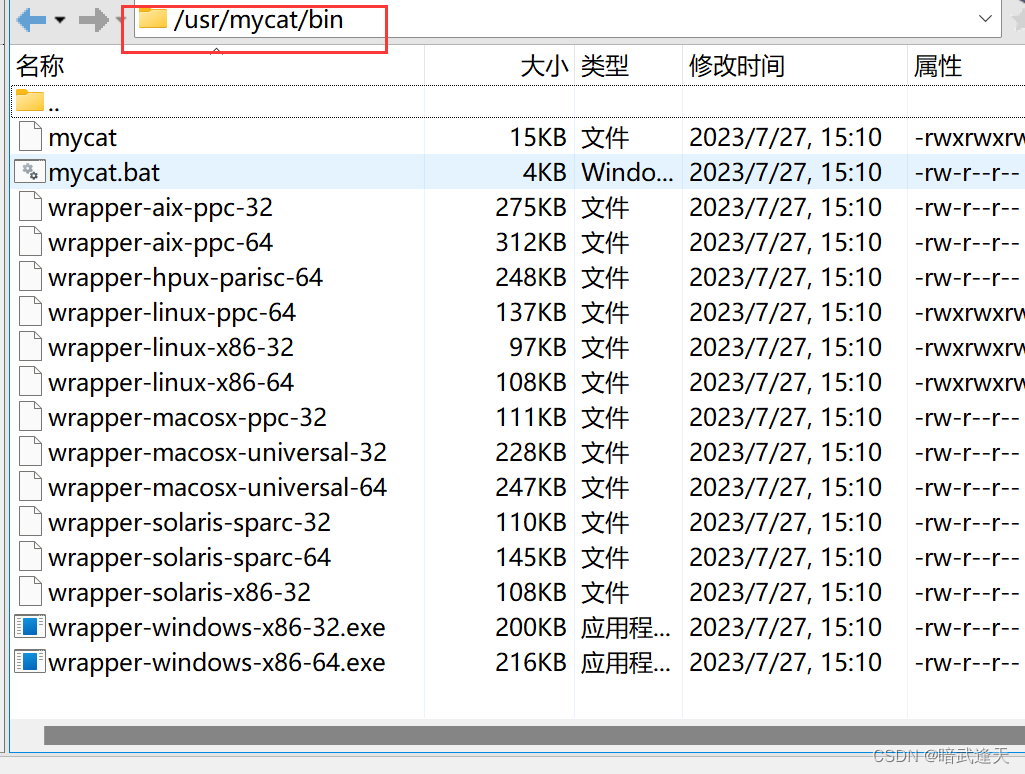Click the modified time of mycat
The width and height of the screenshot is (1025, 774).
pyautogui.click(x=785, y=137)
